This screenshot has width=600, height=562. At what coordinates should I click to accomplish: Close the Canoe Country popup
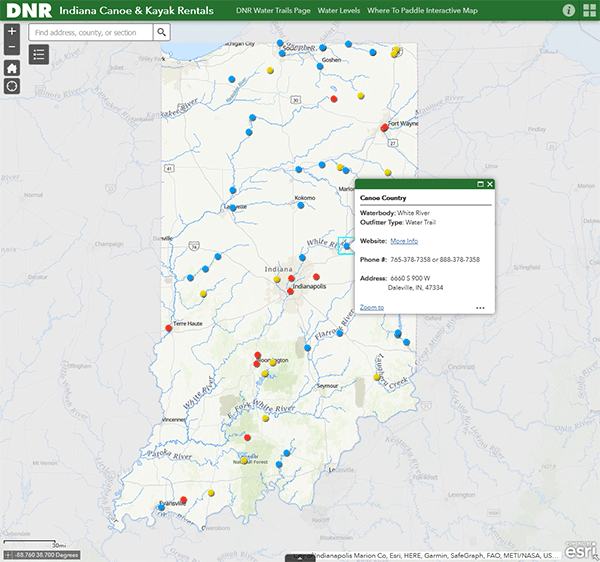click(x=490, y=185)
